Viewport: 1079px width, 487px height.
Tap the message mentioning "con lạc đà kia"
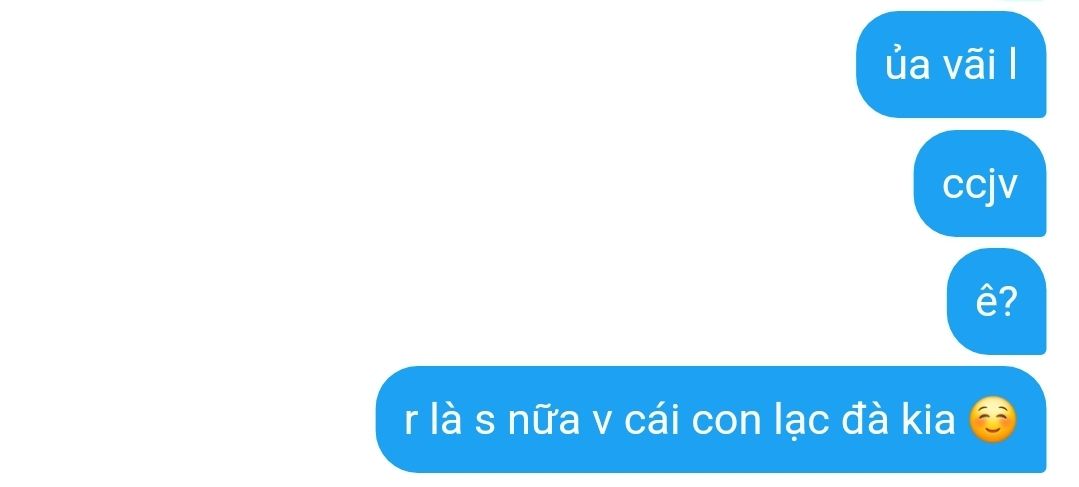711,420
